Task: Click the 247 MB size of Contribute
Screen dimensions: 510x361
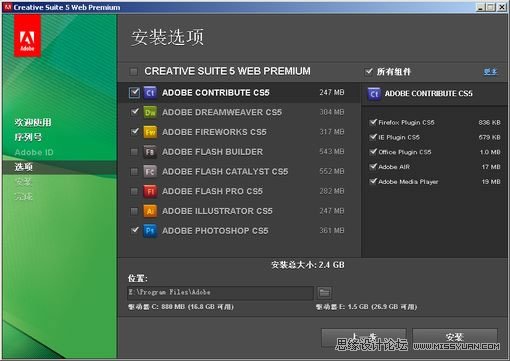Action: pos(332,92)
